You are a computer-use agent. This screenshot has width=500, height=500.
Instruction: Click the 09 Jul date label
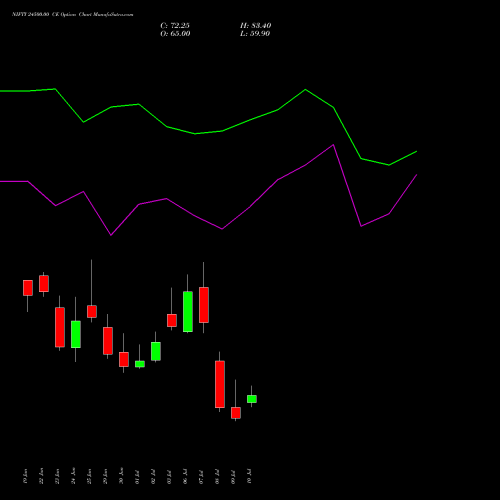[x=233, y=477]
